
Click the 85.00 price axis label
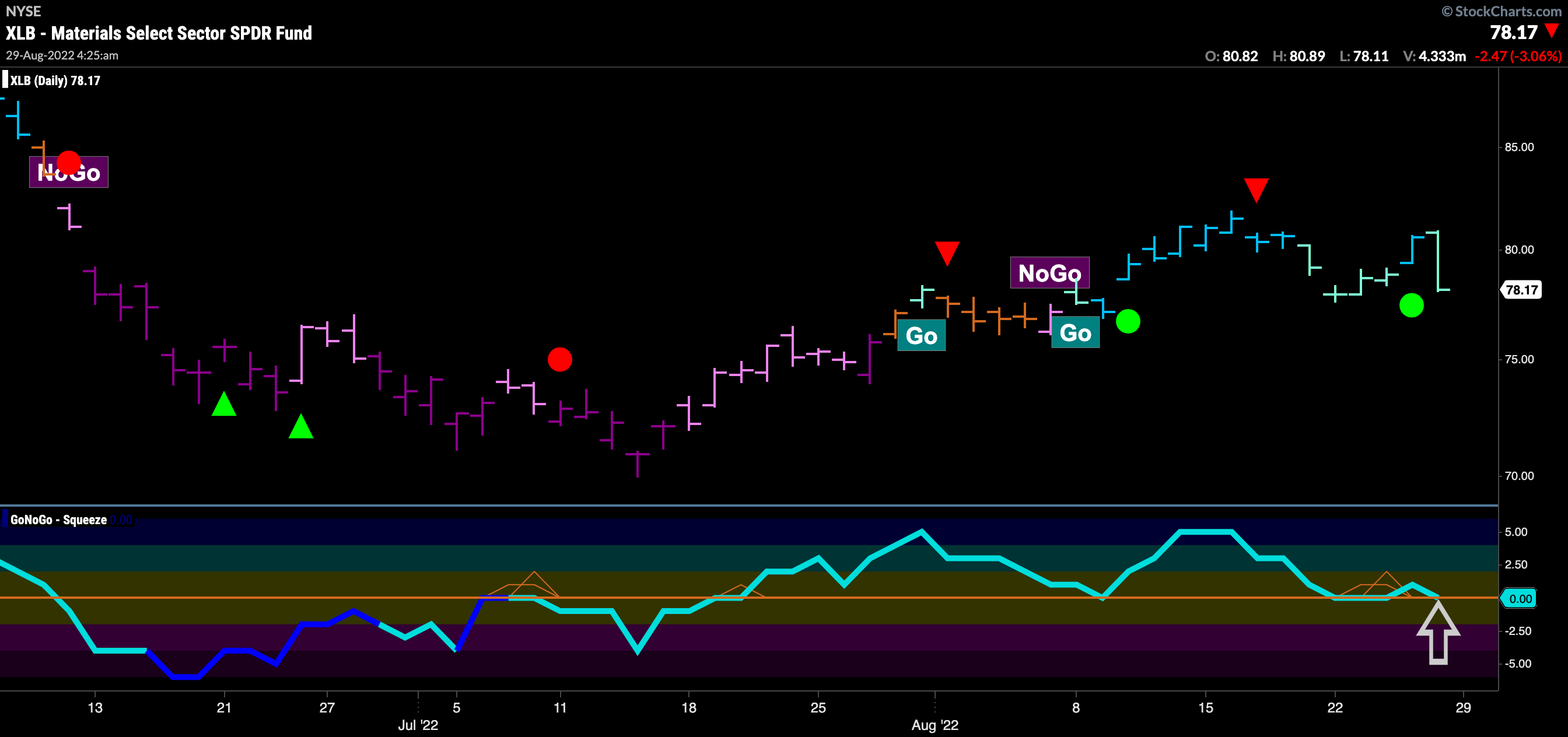point(1520,148)
